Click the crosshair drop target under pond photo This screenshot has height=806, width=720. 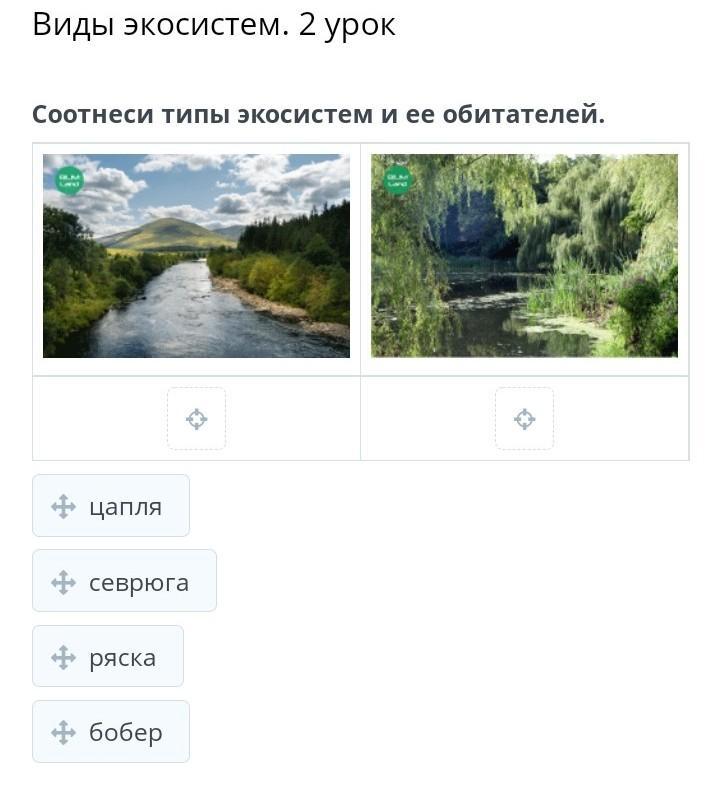(x=524, y=419)
